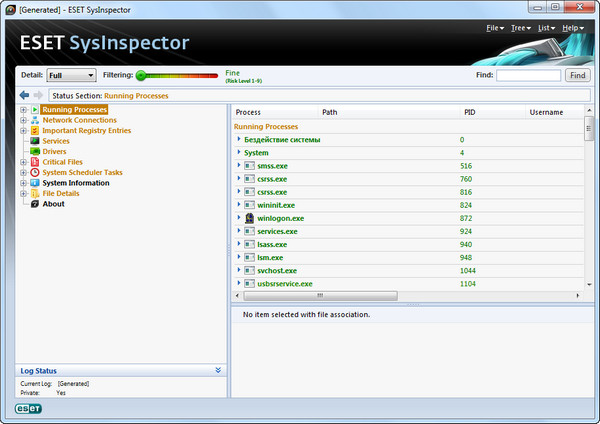
Task: Click the back navigation arrow icon
Action: [24, 96]
